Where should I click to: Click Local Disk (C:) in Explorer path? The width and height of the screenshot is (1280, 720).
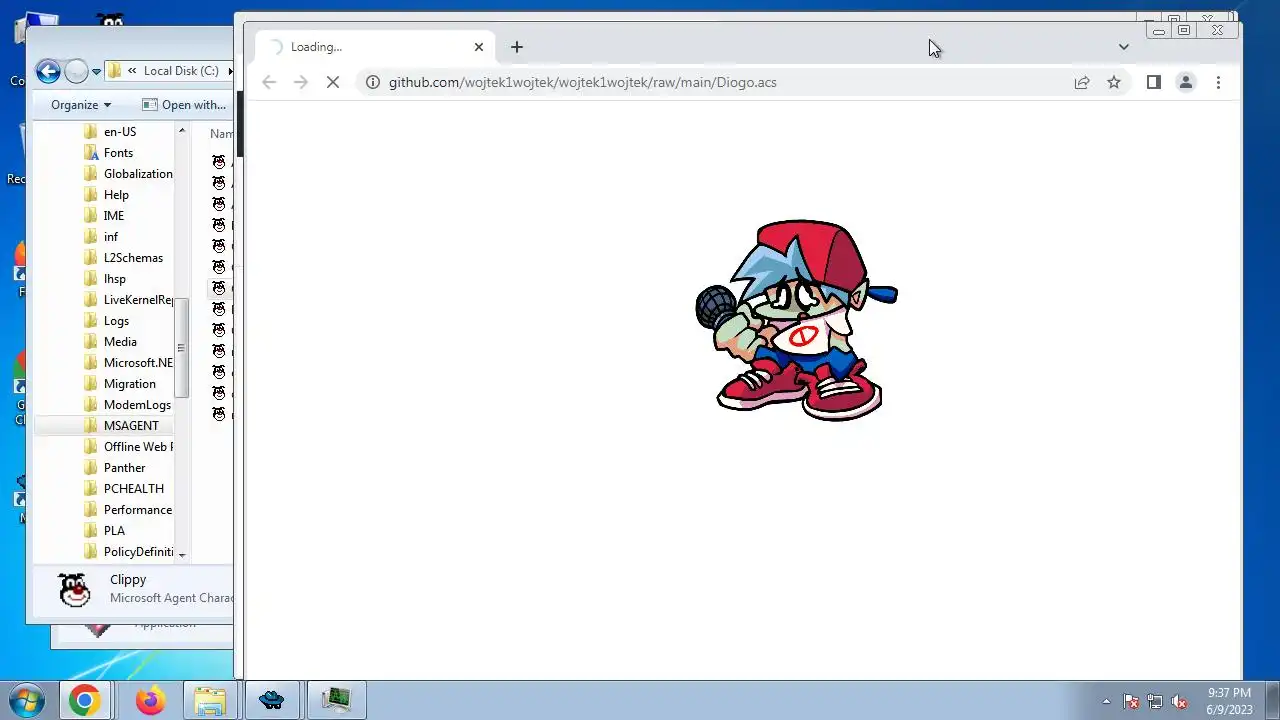pyautogui.click(x=181, y=71)
